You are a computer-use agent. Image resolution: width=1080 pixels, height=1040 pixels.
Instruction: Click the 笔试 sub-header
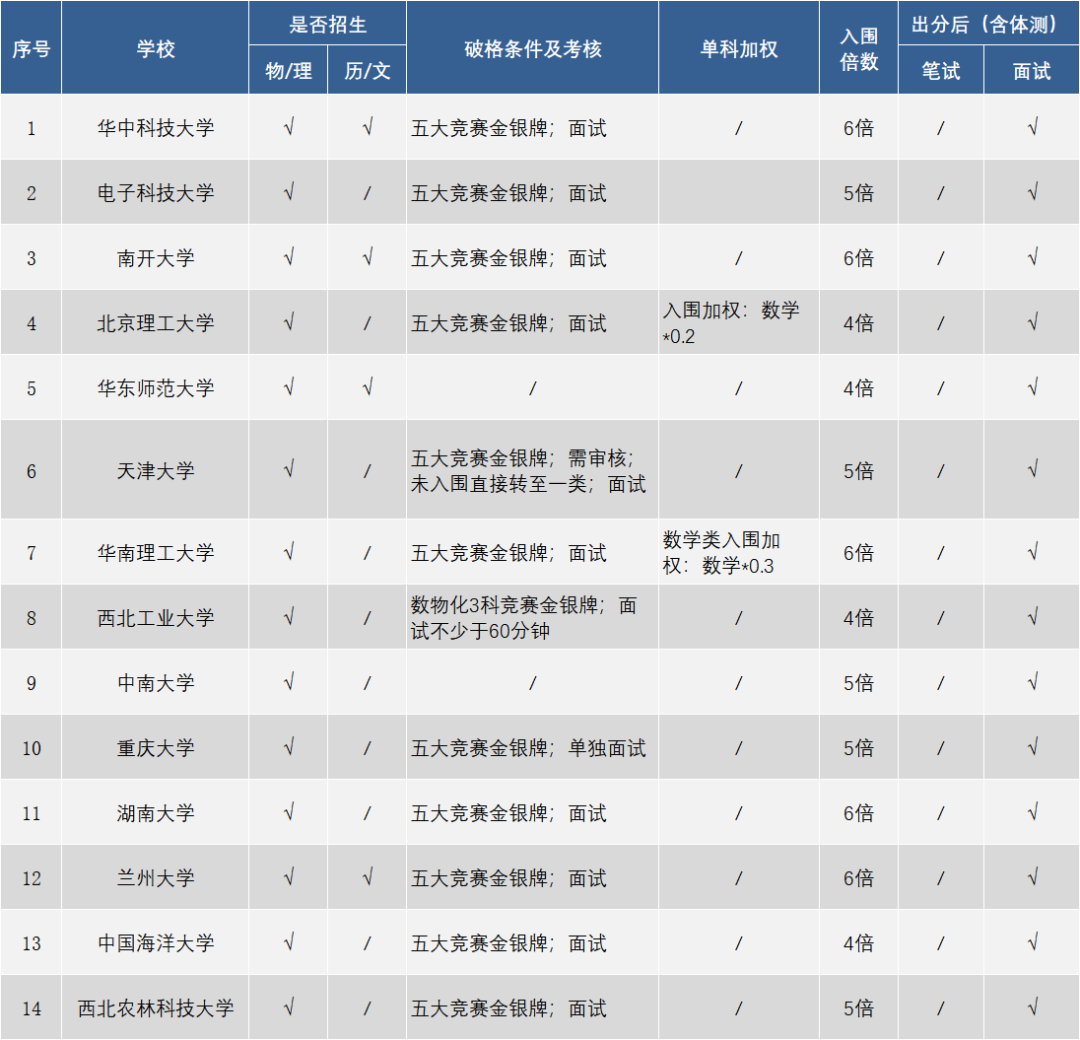941,70
